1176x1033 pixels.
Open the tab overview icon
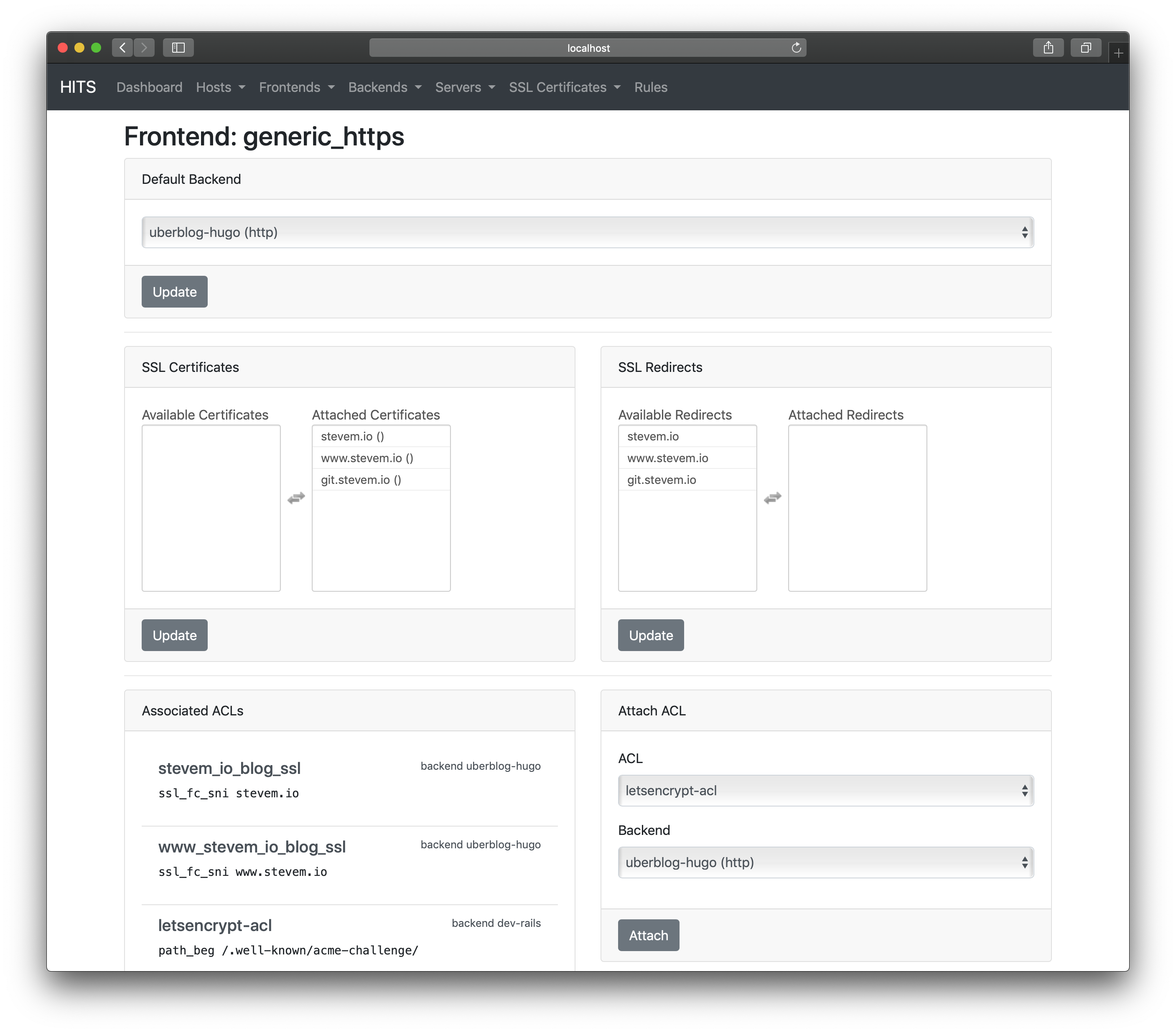pos(1086,48)
